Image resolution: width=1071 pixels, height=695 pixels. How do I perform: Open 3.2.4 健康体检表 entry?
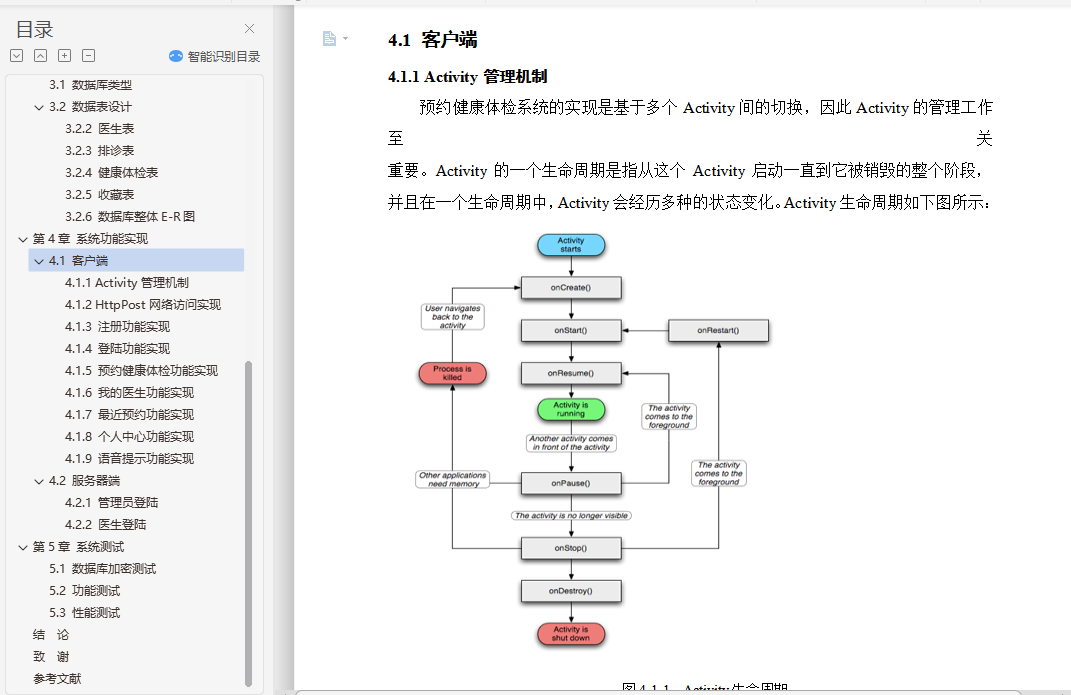click(x=111, y=173)
